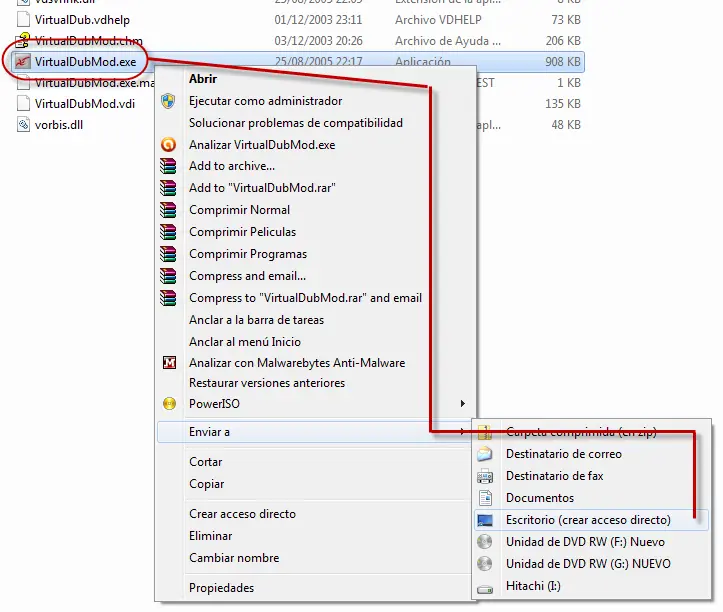
Task: Choose Escritorio (crear acceso directo)
Action: pyautogui.click(x=591, y=520)
